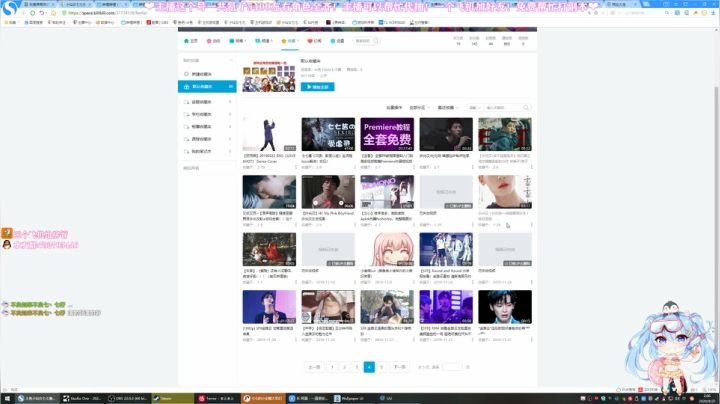
Task: Go to page 3
Action: pos(357,367)
